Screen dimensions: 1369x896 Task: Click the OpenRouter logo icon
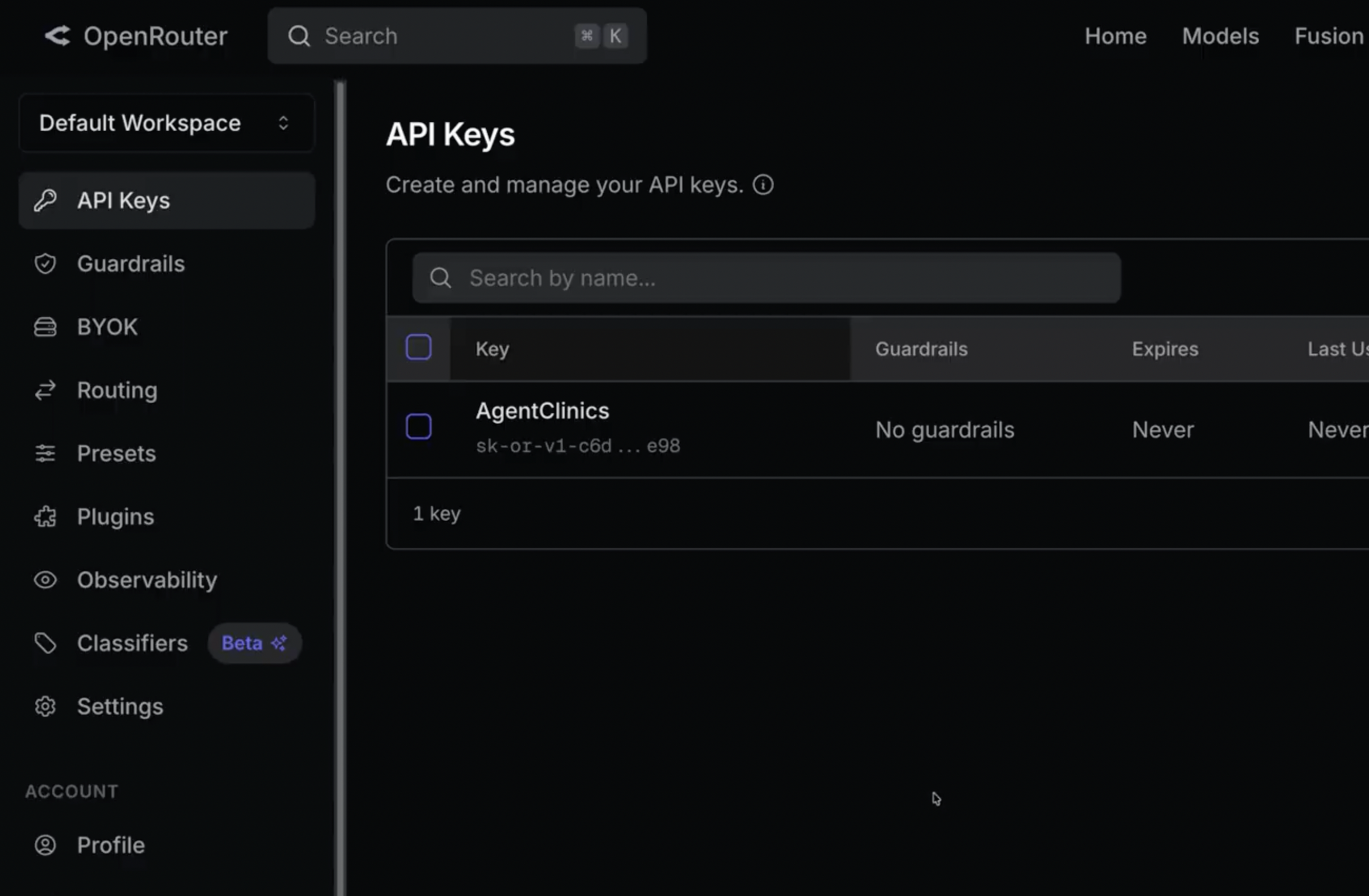(x=57, y=36)
